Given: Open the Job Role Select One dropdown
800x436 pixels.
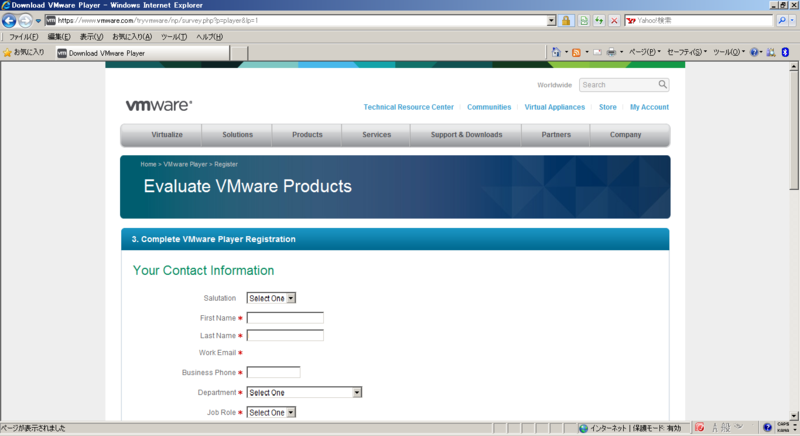Looking at the screenshot, I should (271, 413).
